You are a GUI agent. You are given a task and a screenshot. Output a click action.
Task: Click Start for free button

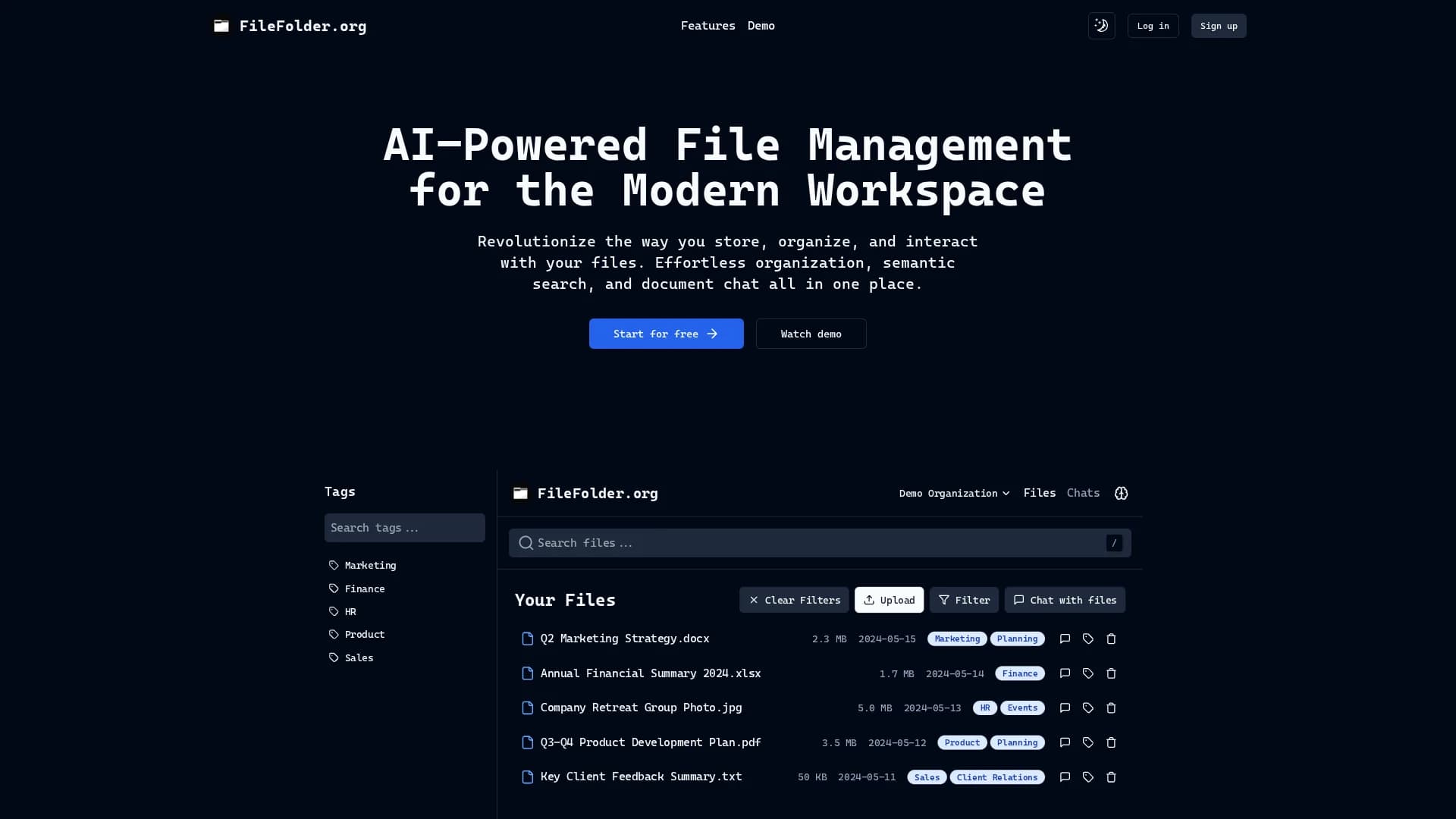[666, 334]
